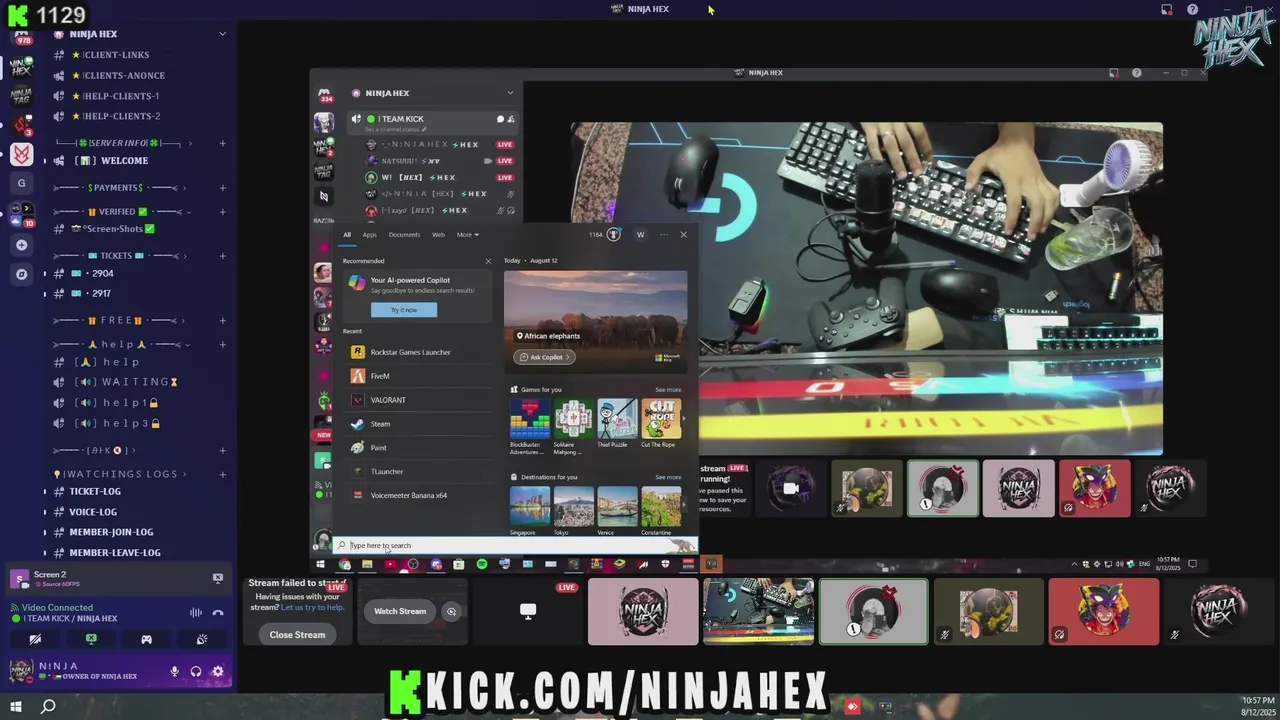Image resolution: width=1280 pixels, height=720 pixels.
Task: Stop streaming Screen 2 with X icon
Action: (217, 578)
